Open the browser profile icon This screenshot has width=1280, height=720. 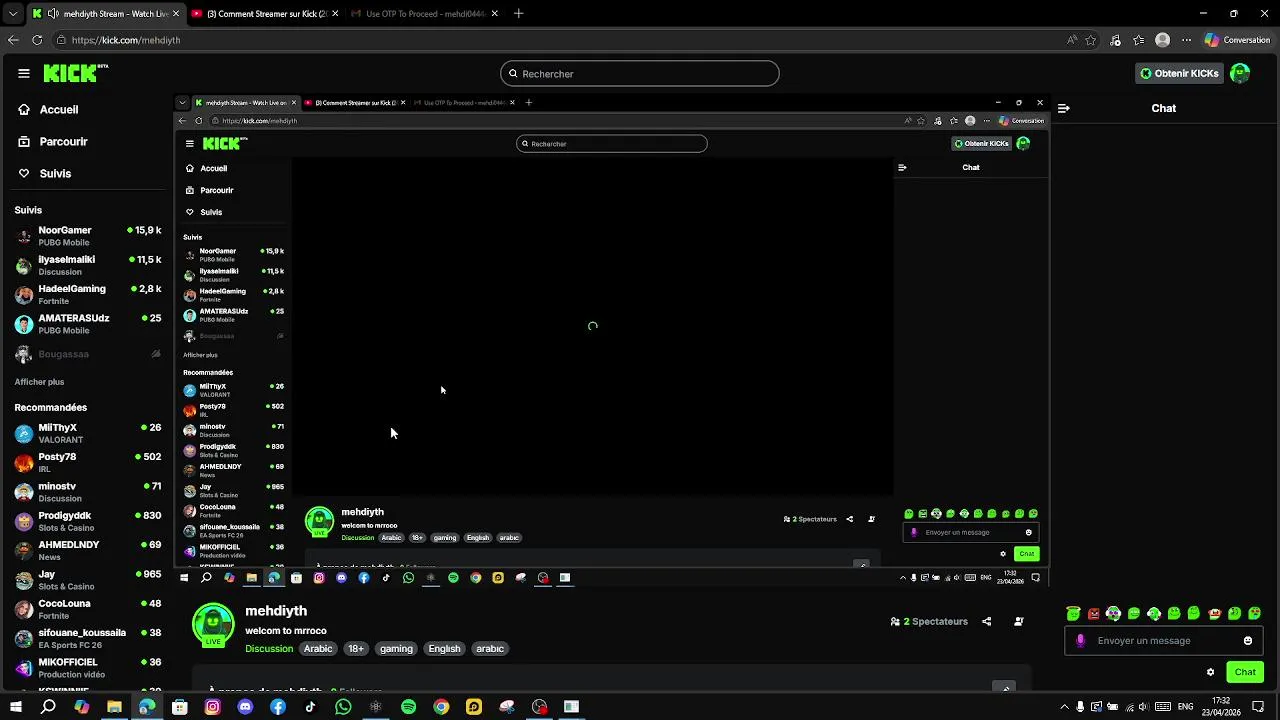pyautogui.click(x=1162, y=40)
